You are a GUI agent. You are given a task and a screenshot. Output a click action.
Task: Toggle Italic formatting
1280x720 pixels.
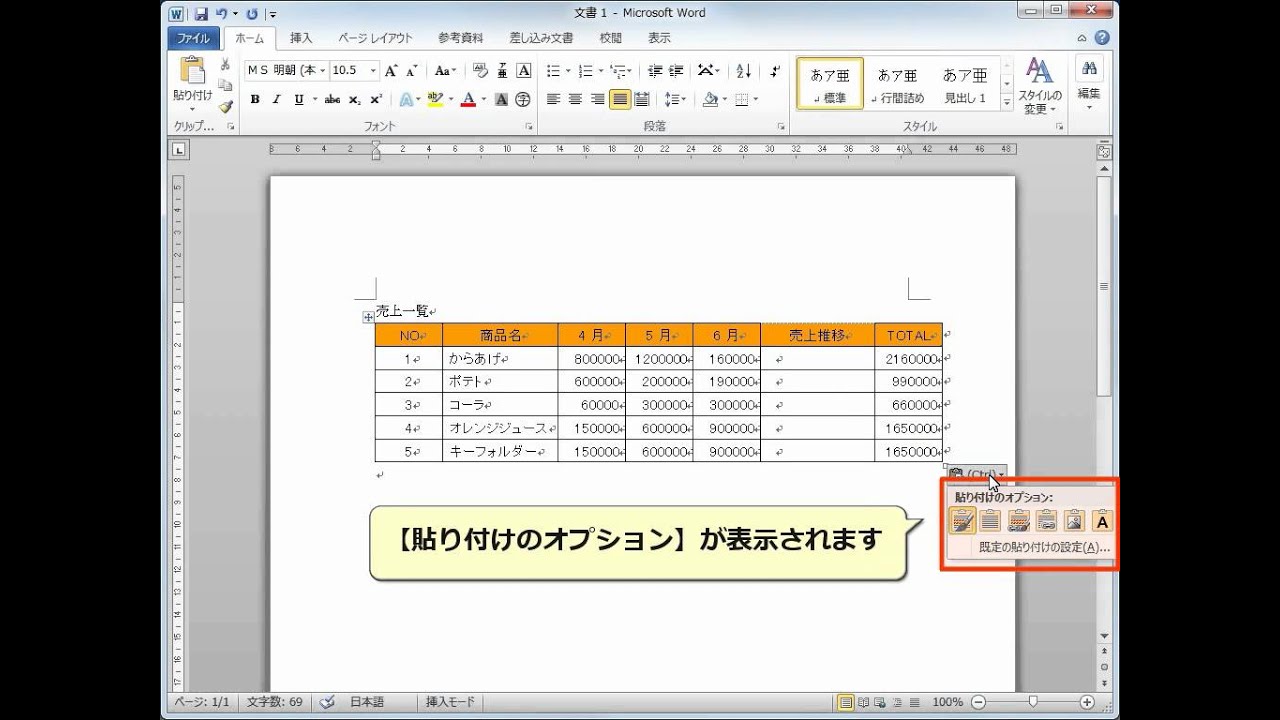pyautogui.click(x=276, y=99)
